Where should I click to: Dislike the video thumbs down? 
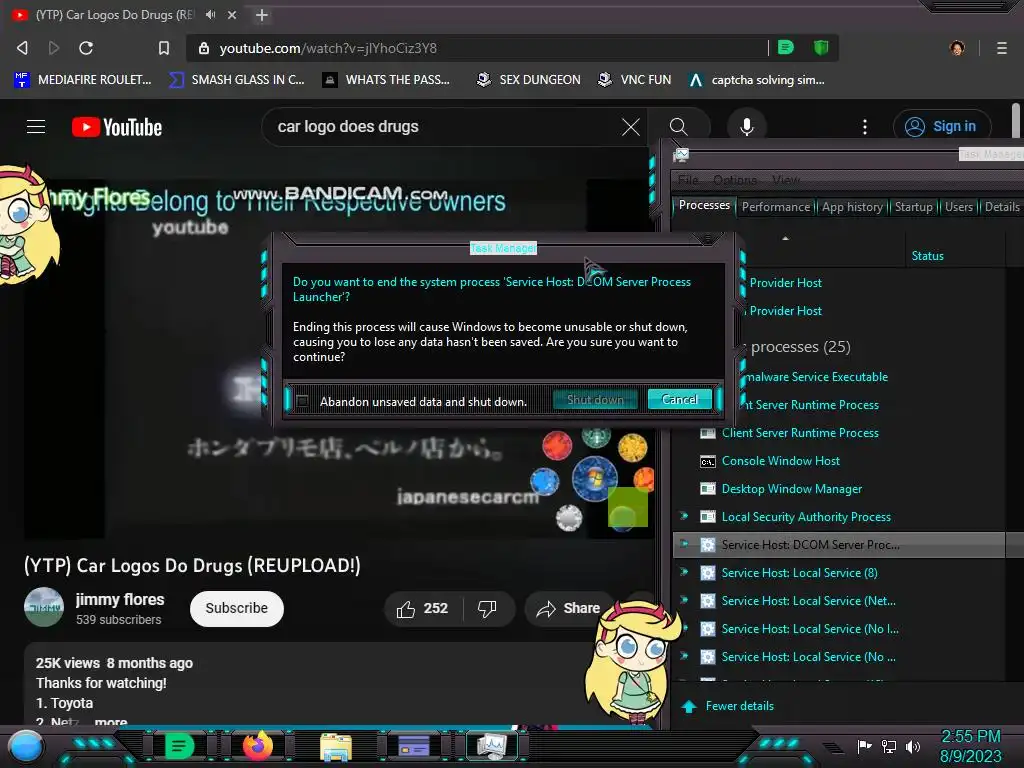(x=487, y=609)
